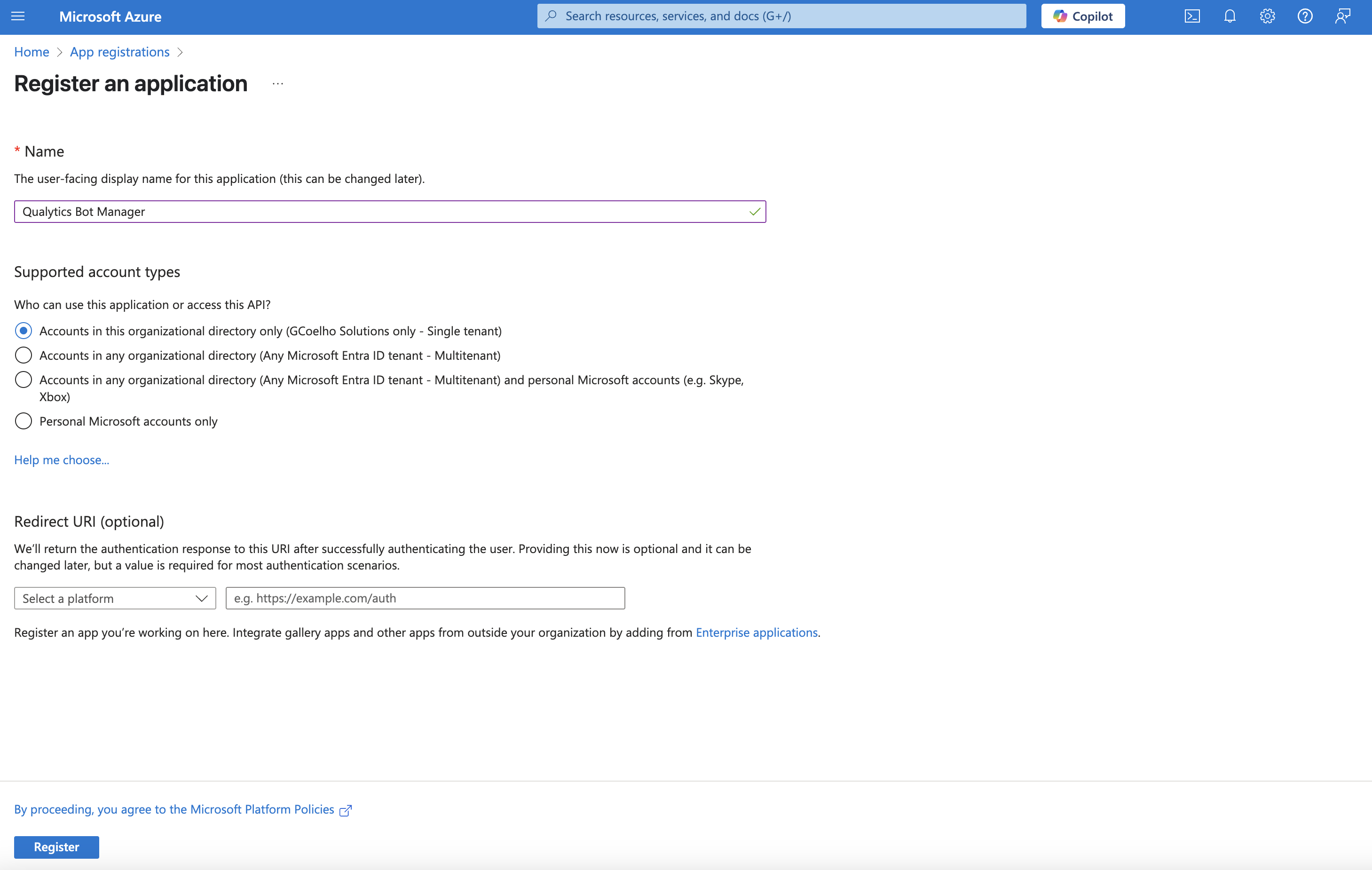Open the feedback icon in the header
The height and width of the screenshot is (870, 1372).
pos(1342,16)
